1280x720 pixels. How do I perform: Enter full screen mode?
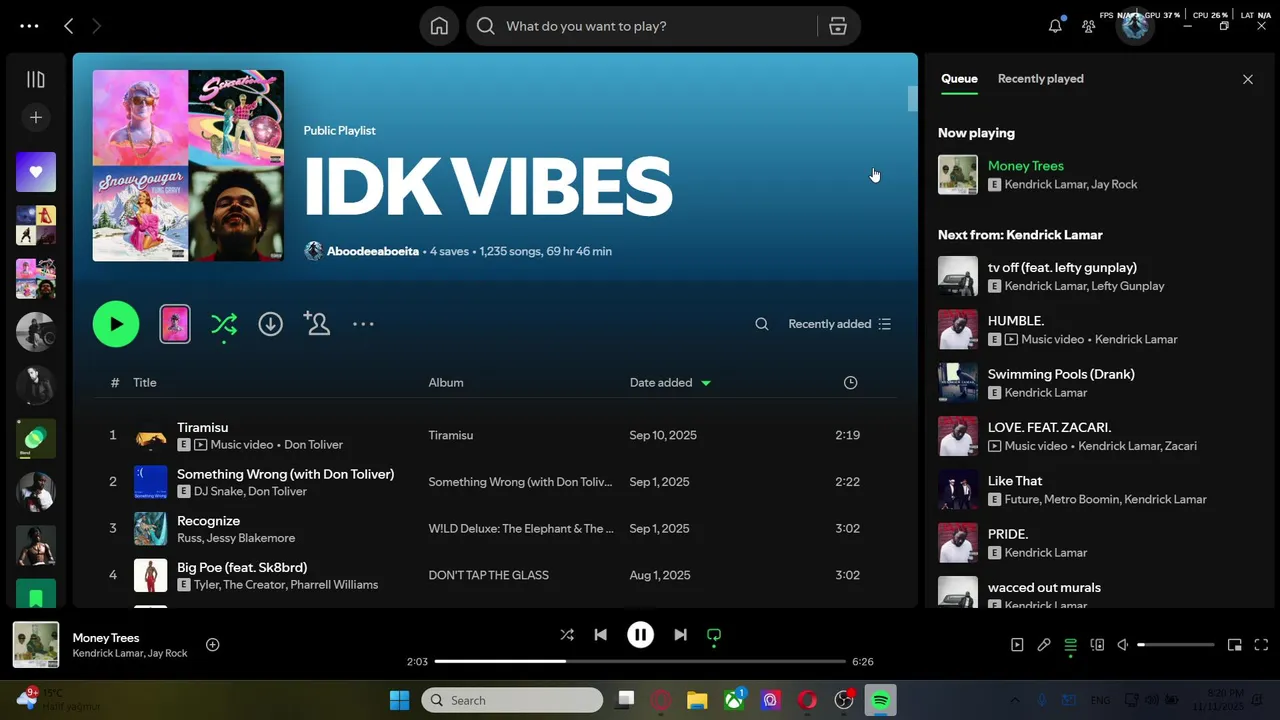1261,645
